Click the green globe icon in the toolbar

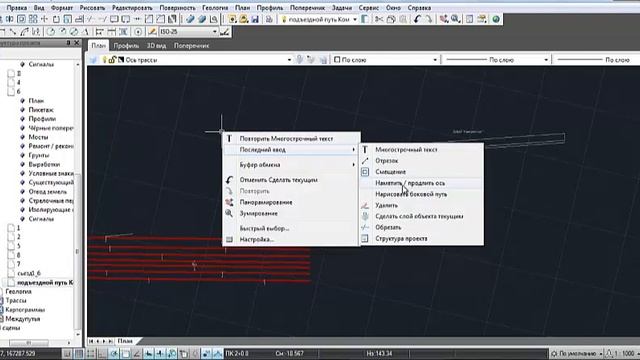tap(496, 19)
